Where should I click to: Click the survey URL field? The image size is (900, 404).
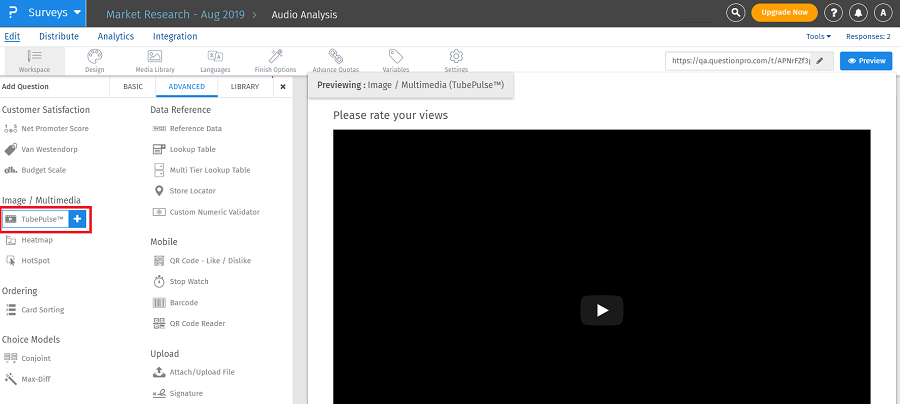click(738, 61)
